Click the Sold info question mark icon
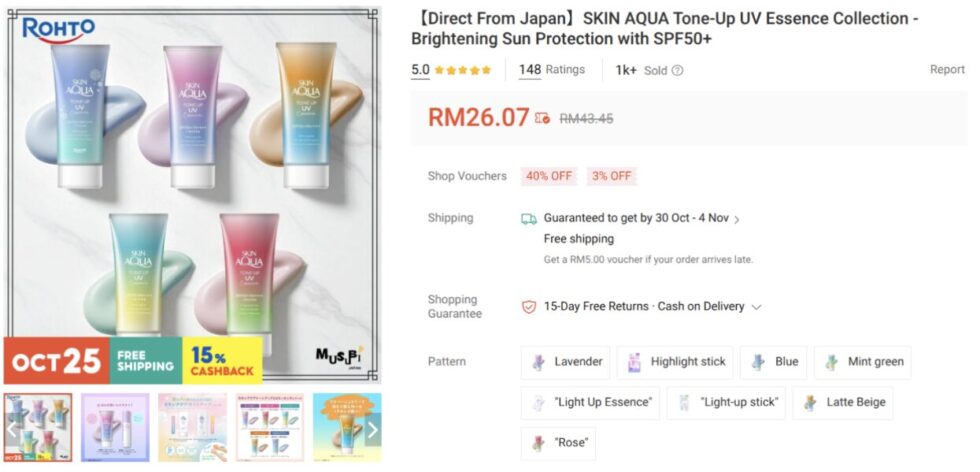The height and width of the screenshot is (472, 980). coord(677,71)
